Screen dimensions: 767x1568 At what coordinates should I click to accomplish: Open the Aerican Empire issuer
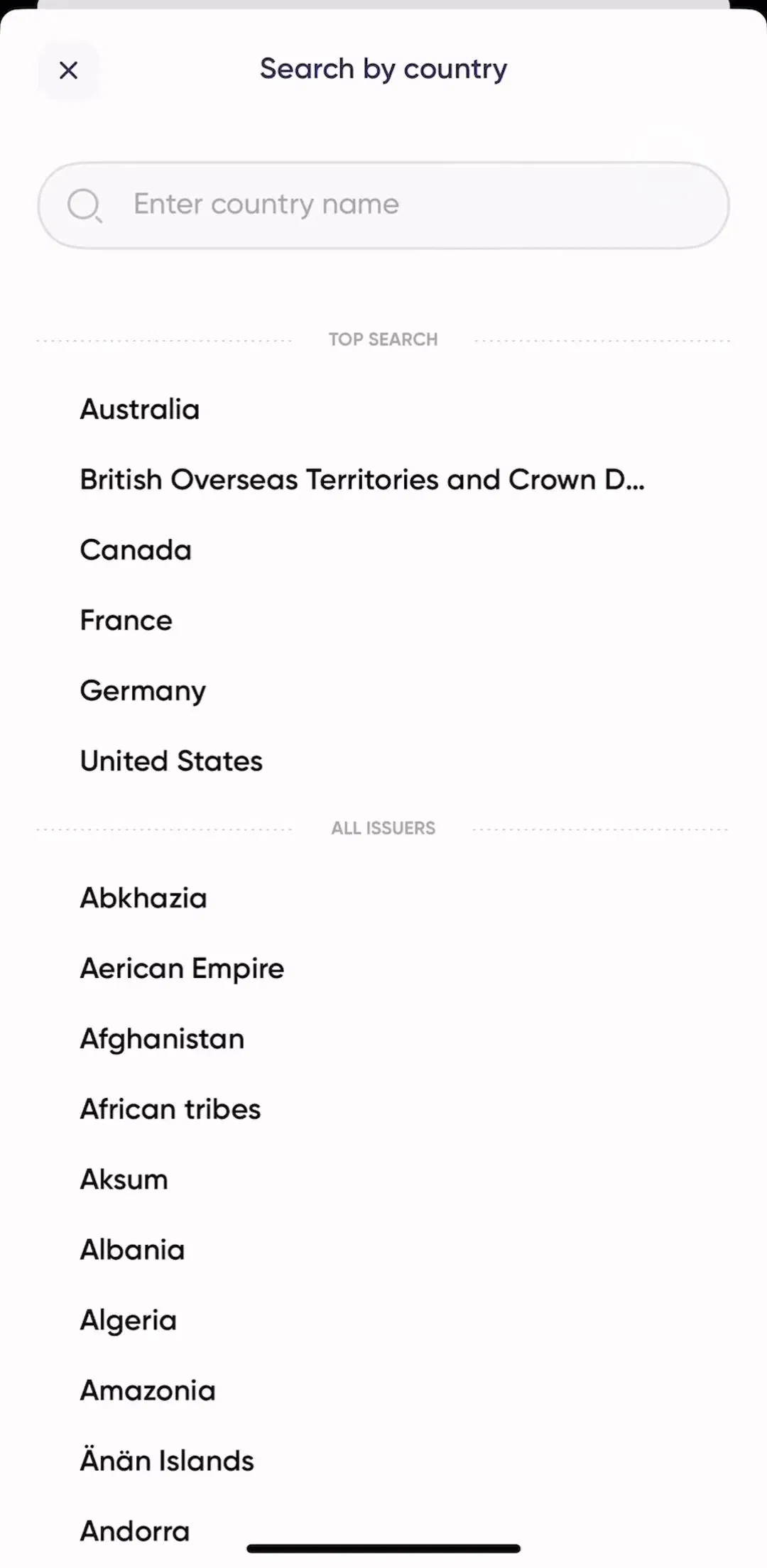[x=183, y=969]
